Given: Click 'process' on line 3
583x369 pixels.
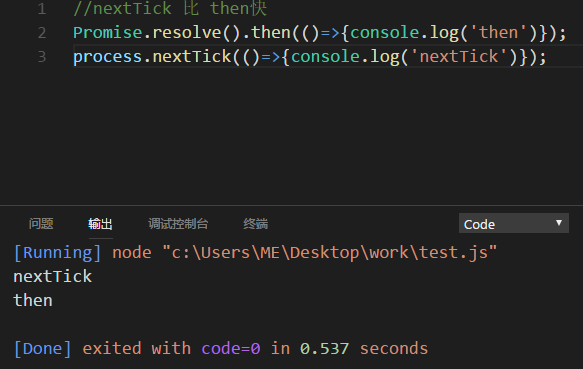Looking at the screenshot, I should point(107,57).
